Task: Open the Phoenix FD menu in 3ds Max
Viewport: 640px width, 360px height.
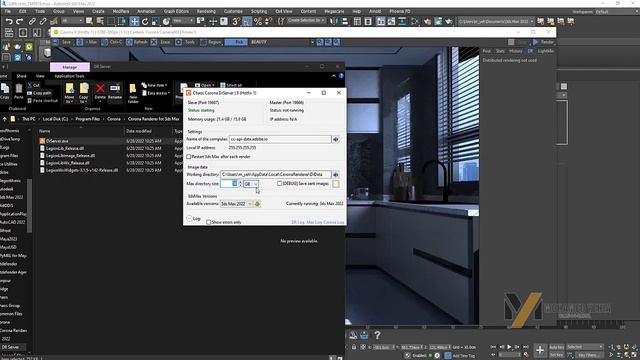Action: click(400, 11)
